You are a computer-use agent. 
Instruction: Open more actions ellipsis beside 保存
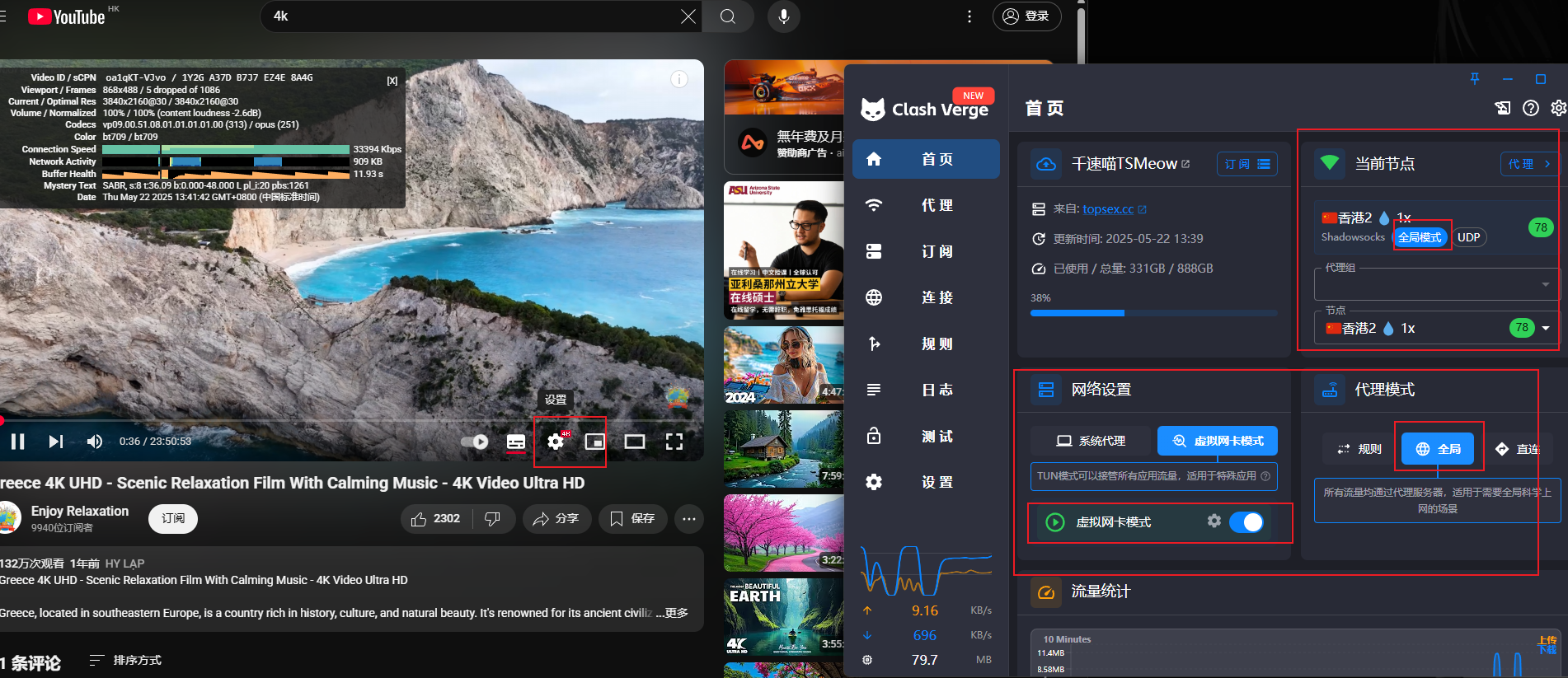point(689,518)
